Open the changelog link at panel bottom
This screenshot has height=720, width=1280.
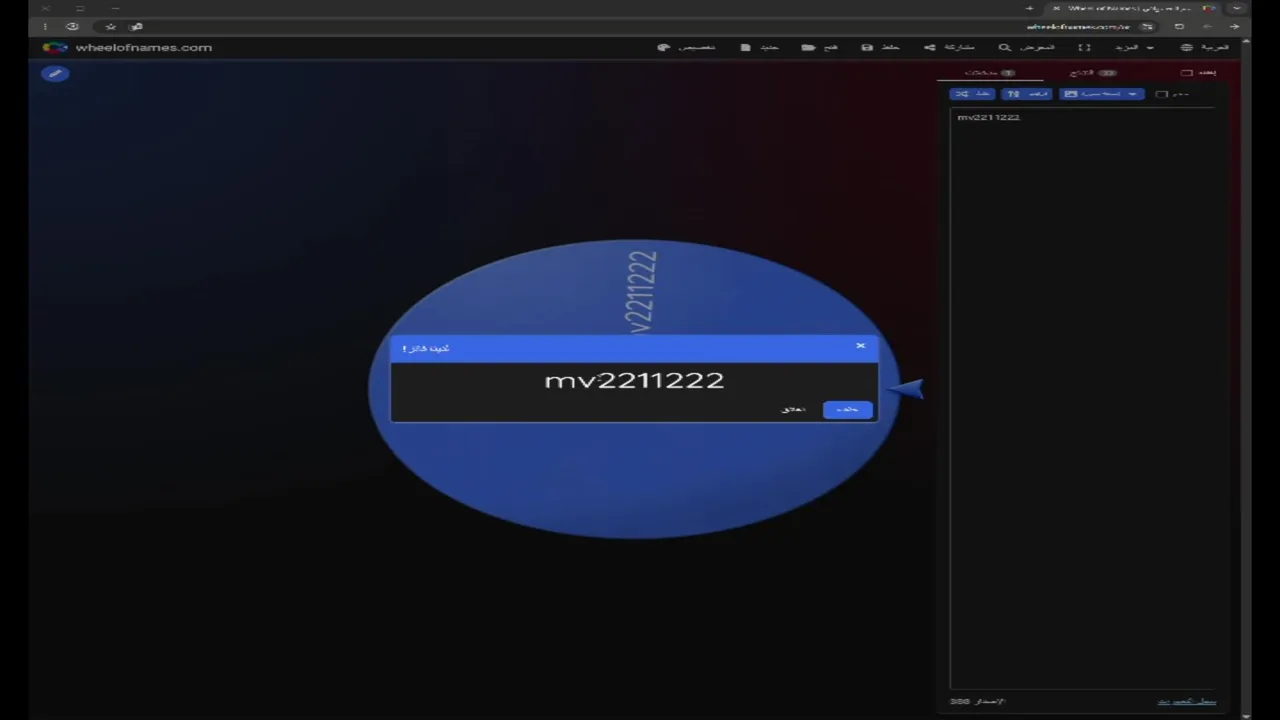pyautogui.click(x=1187, y=701)
